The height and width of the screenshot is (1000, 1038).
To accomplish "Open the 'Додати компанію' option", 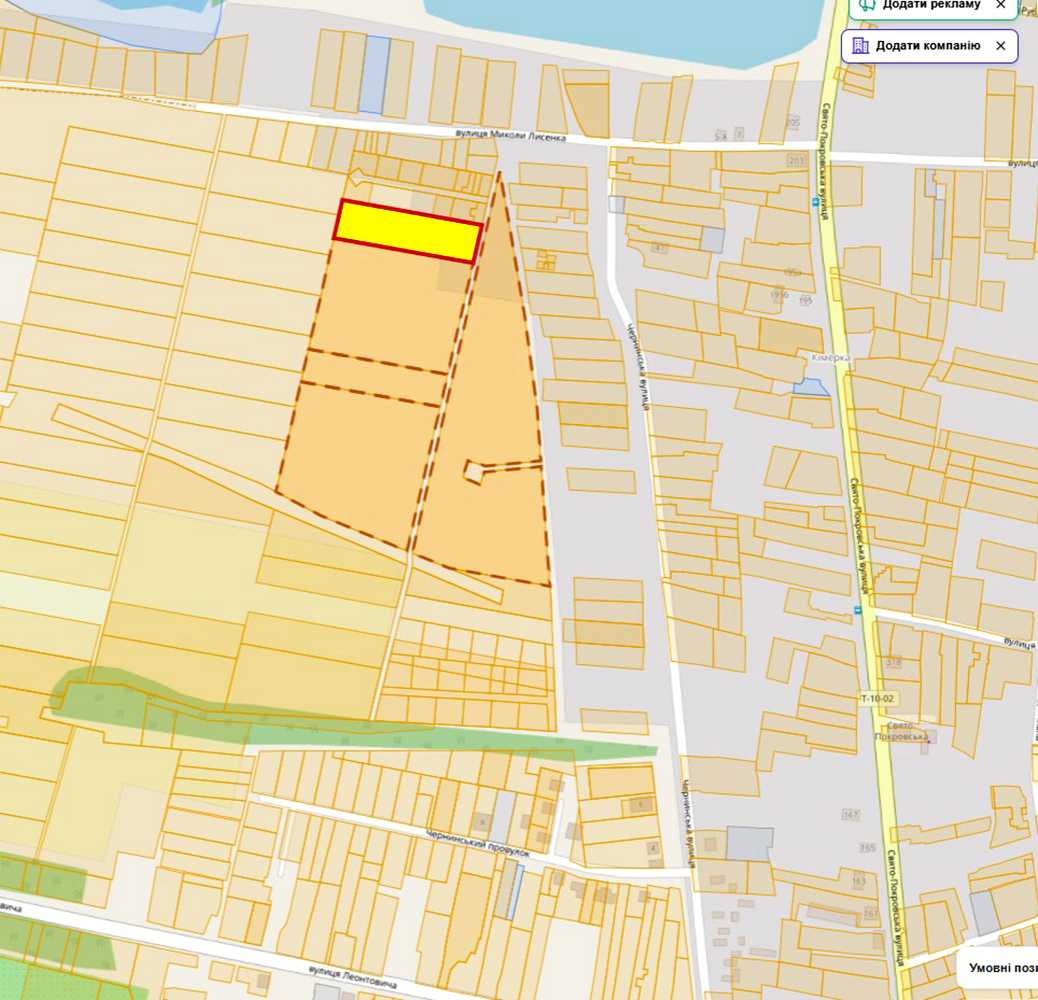I will tap(929, 46).
